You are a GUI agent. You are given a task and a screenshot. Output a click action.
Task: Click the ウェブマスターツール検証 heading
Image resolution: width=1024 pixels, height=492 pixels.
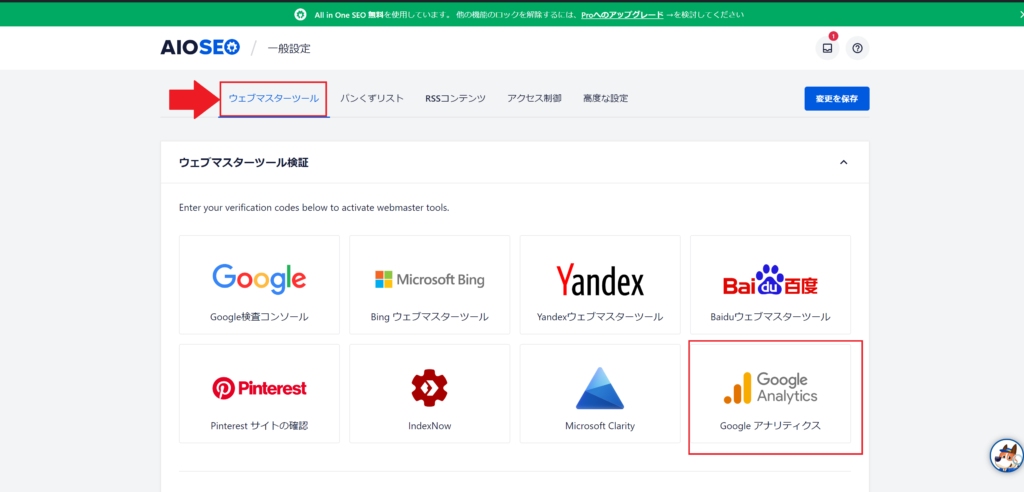point(244,163)
